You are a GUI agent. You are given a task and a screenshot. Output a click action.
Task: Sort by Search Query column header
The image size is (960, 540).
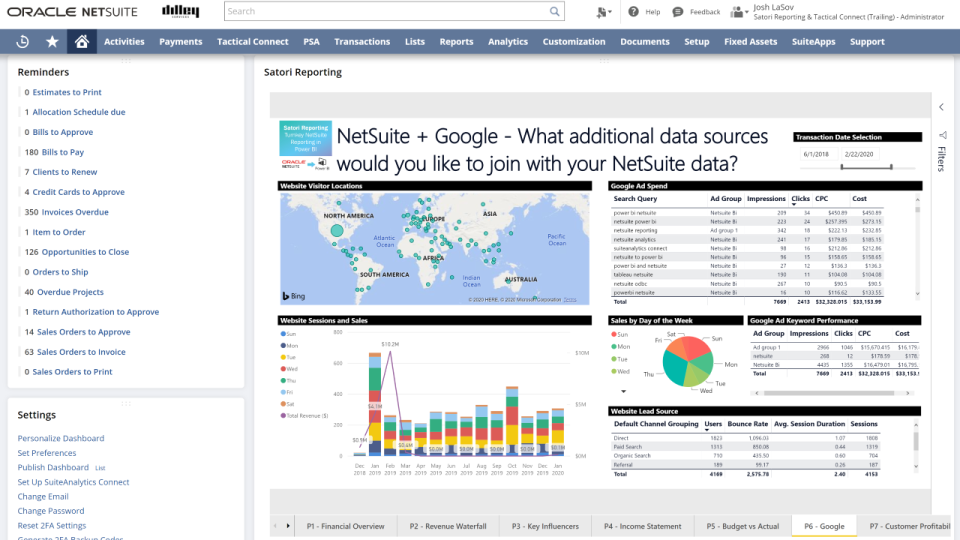pos(635,199)
